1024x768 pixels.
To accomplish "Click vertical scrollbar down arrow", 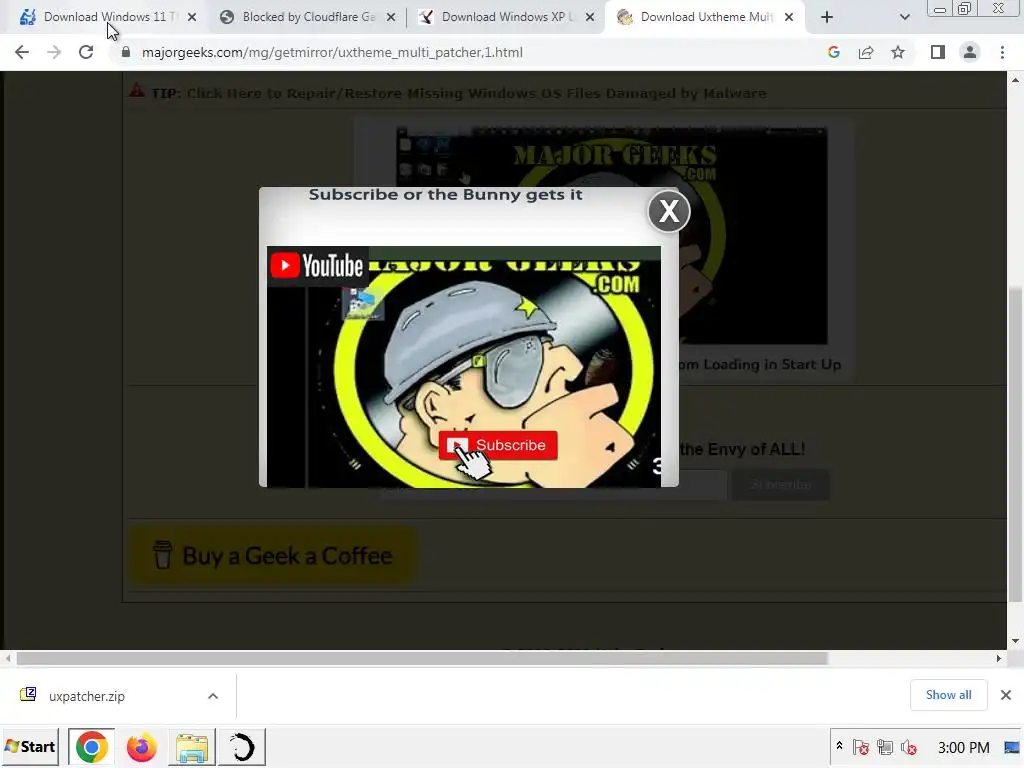I will click(1016, 641).
